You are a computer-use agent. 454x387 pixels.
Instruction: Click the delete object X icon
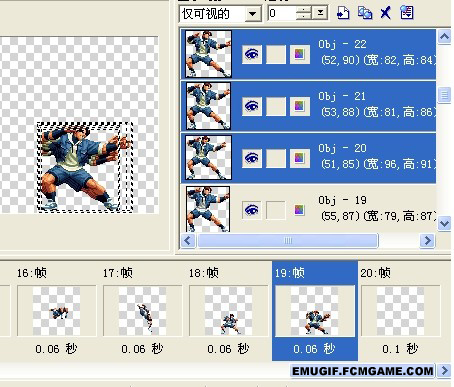(386, 13)
